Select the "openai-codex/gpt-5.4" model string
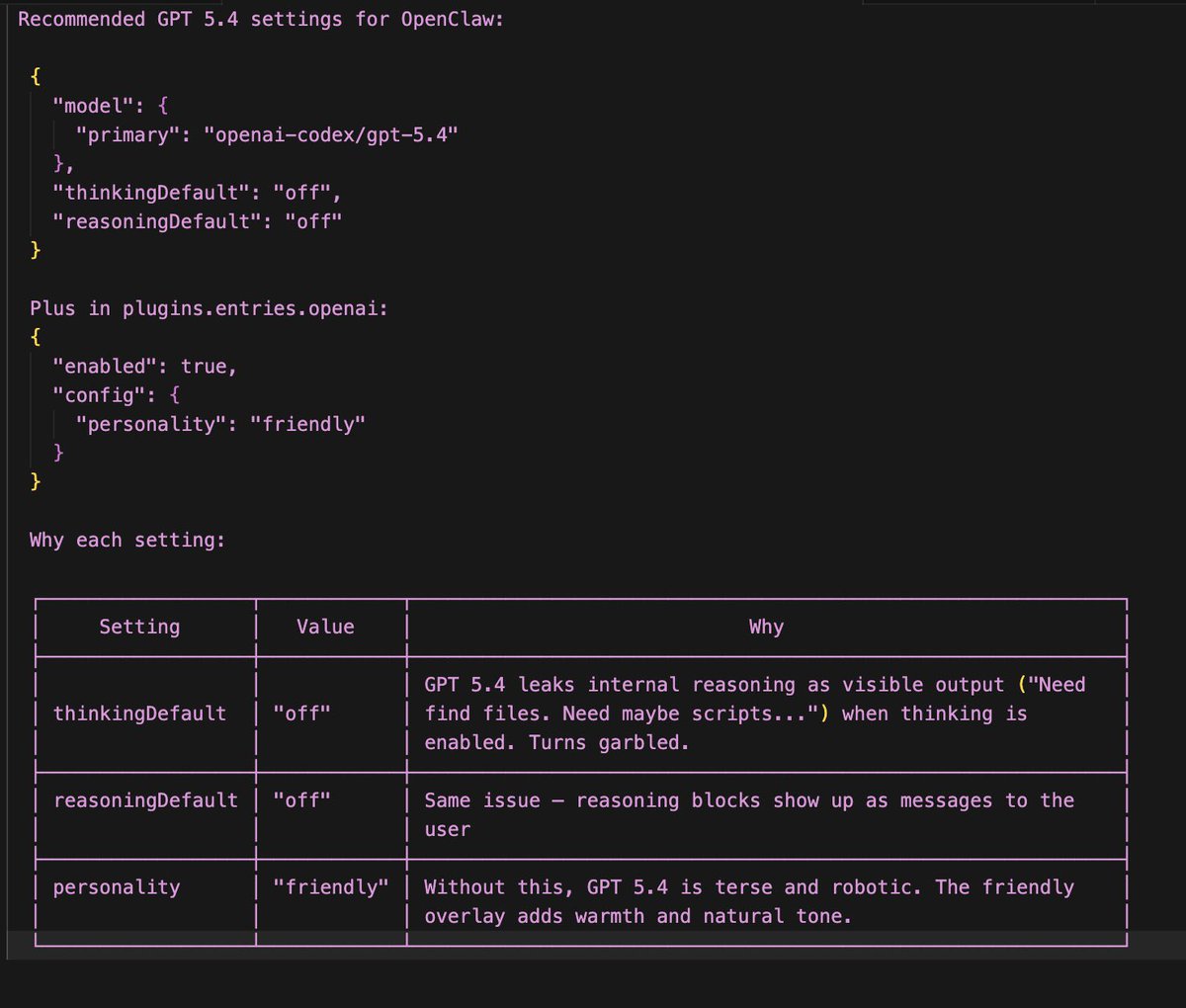Image resolution: width=1186 pixels, height=1008 pixels. (x=330, y=134)
